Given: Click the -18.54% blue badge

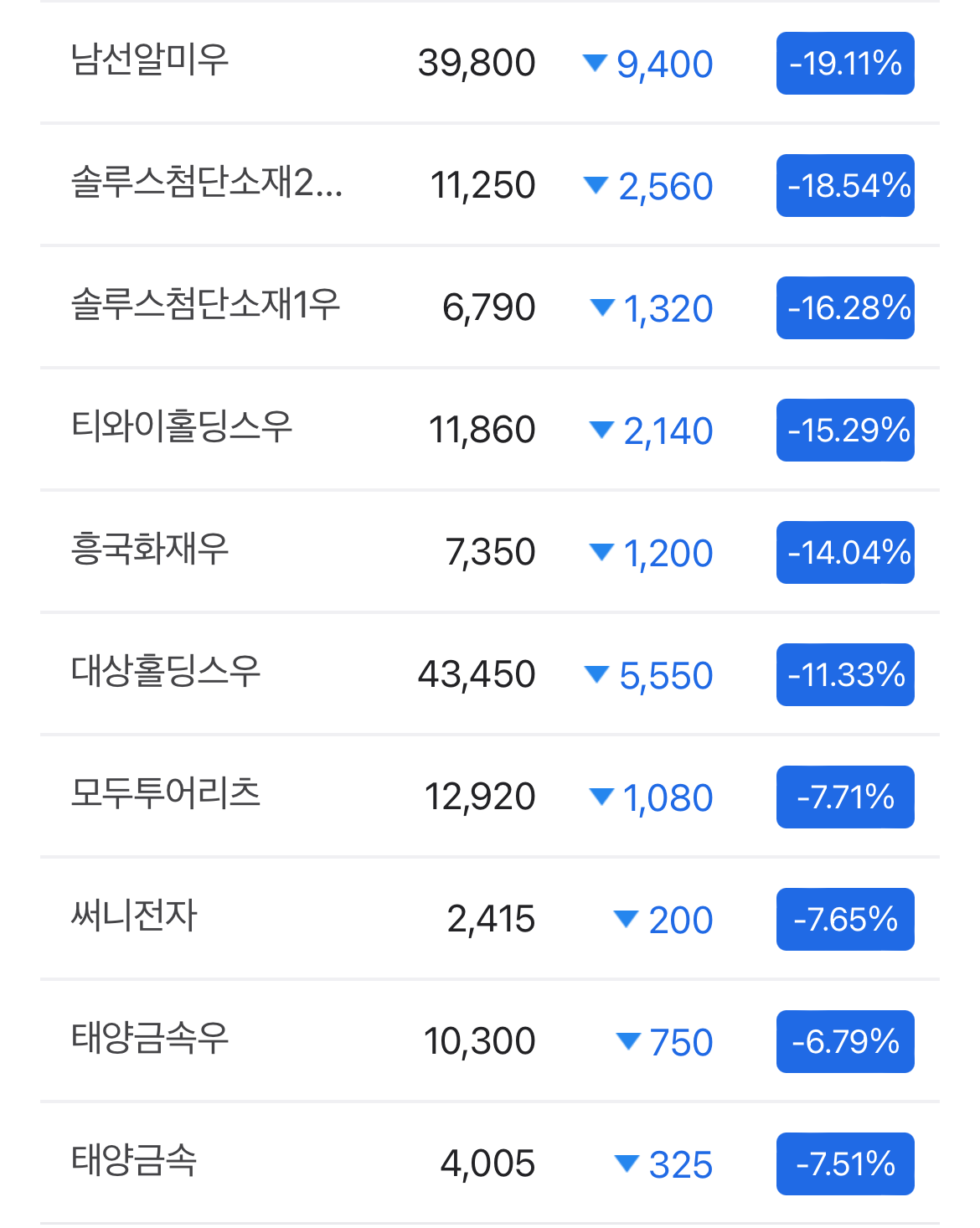Looking at the screenshot, I should (x=845, y=186).
